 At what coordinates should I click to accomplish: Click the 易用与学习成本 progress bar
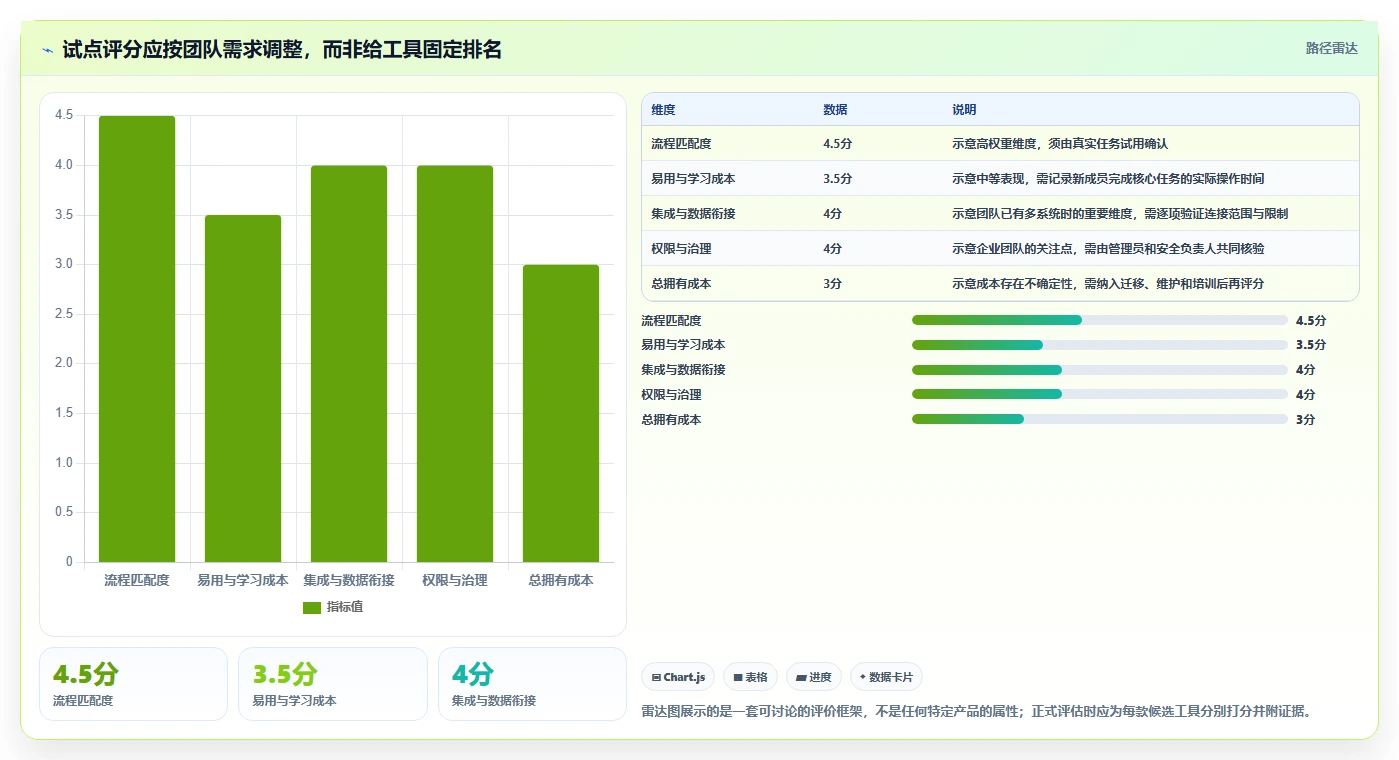[x=1100, y=345]
